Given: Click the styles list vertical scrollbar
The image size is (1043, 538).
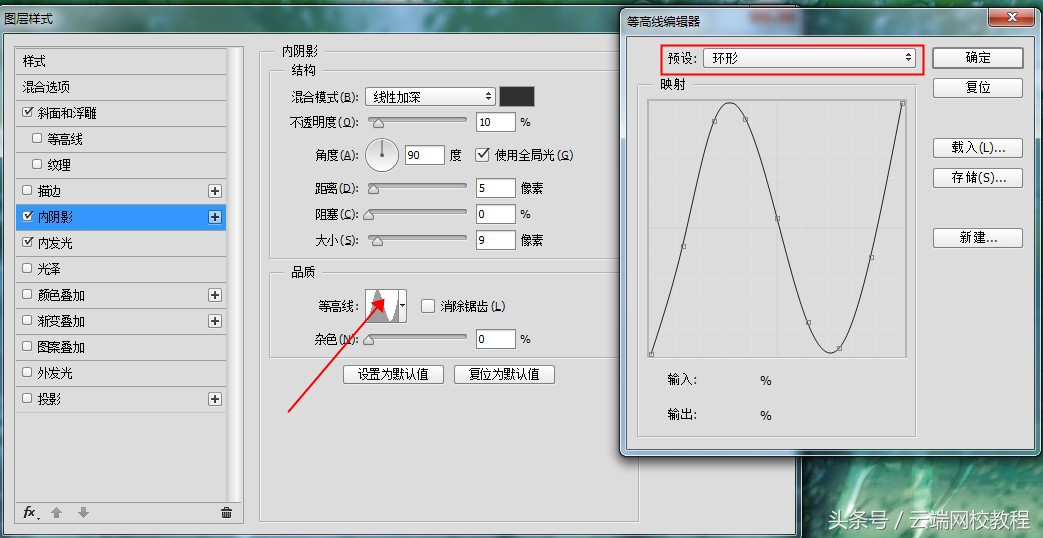Looking at the screenshot, I should pos(235,273).
